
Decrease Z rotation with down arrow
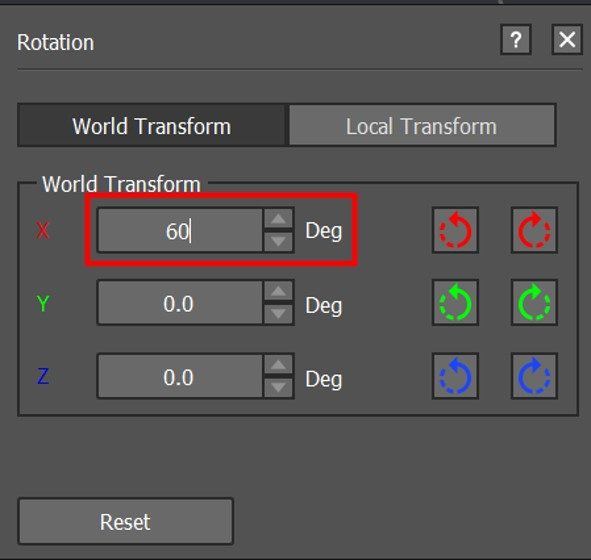279,387
